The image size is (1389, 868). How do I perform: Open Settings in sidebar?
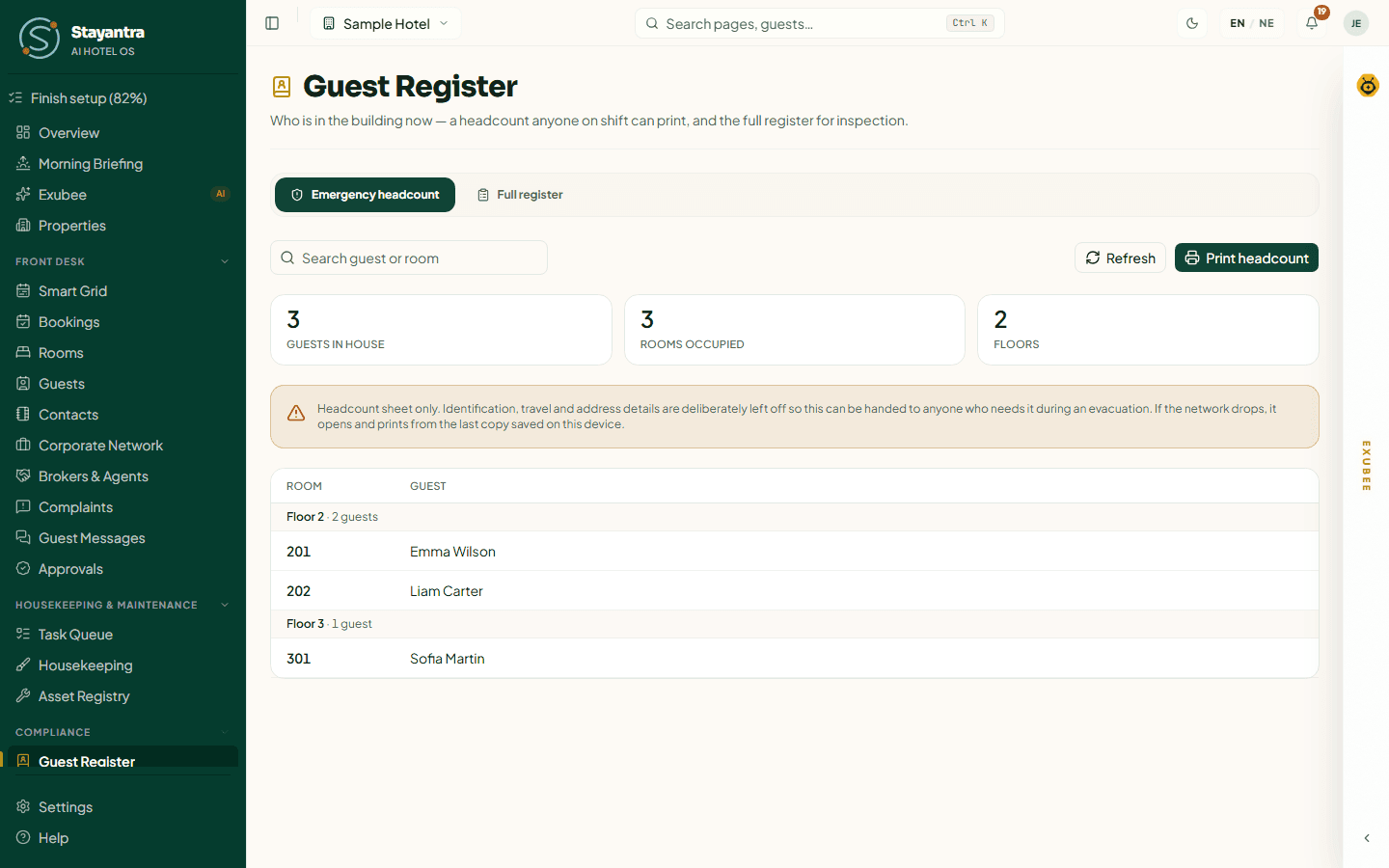123,807
